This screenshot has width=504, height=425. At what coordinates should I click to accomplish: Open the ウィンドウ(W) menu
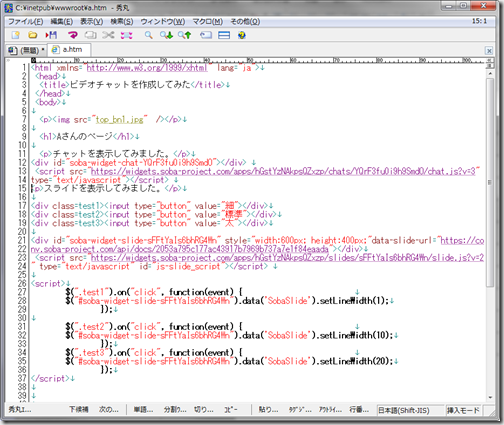coord(163,22)
